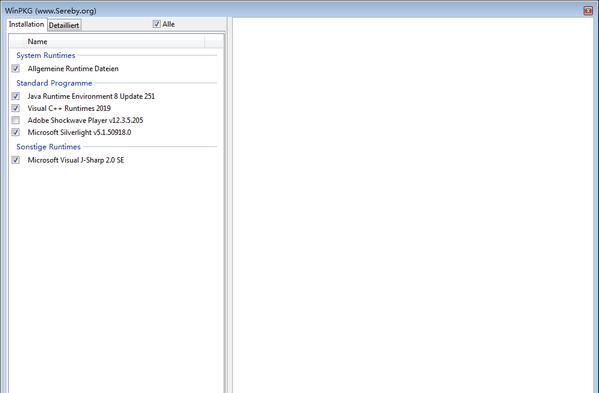Switch to the Installation tab
This screenshot has width=599, height=393.
[26, 24]
